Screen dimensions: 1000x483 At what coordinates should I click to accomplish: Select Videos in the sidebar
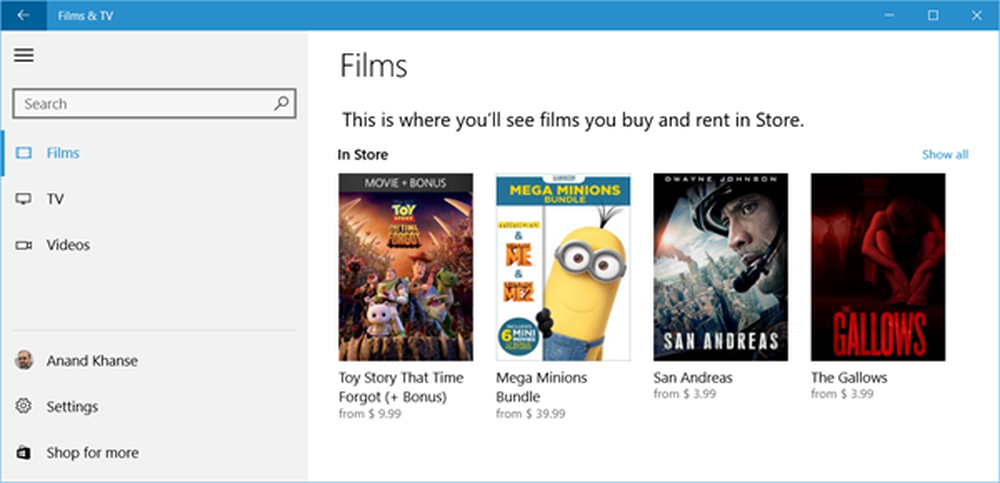(154, 245)
